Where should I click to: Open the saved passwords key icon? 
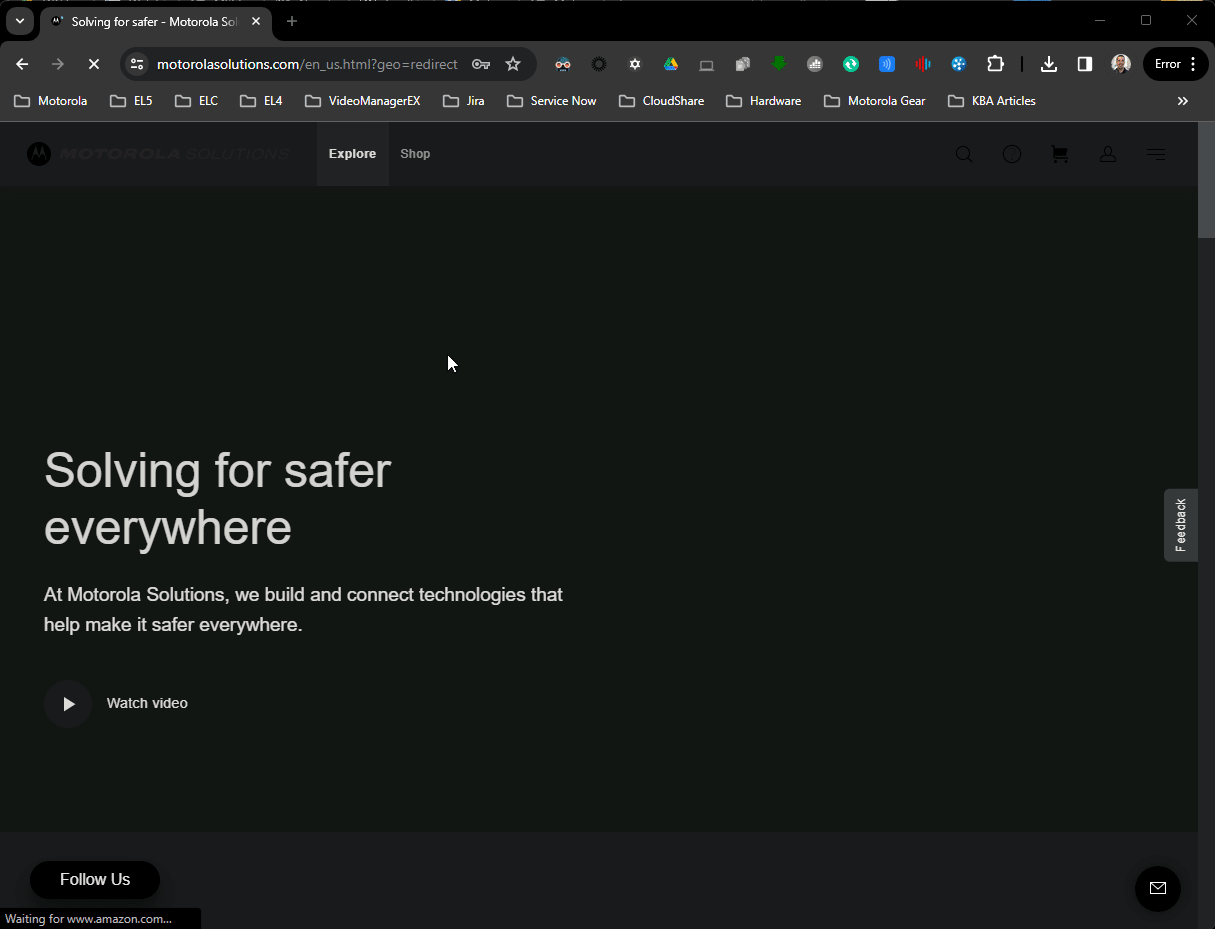(x=481, y=64)
